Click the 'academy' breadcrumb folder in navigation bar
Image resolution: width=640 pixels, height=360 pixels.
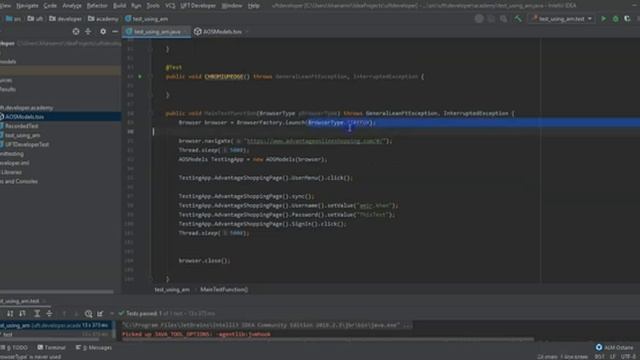coord(103,19)
